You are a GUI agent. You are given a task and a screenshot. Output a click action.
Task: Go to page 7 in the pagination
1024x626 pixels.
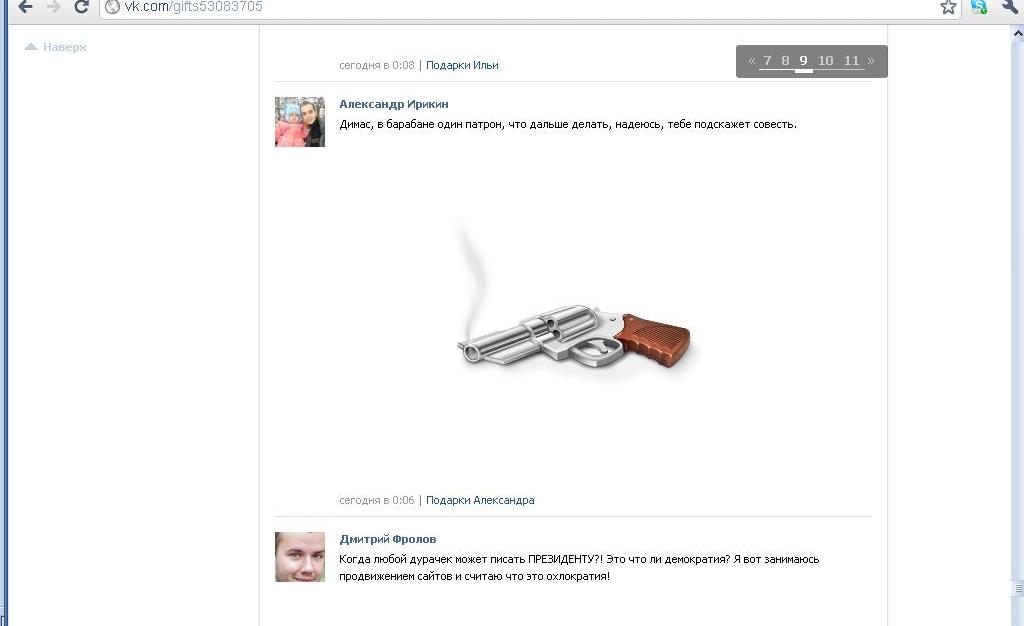click(767, 61)
